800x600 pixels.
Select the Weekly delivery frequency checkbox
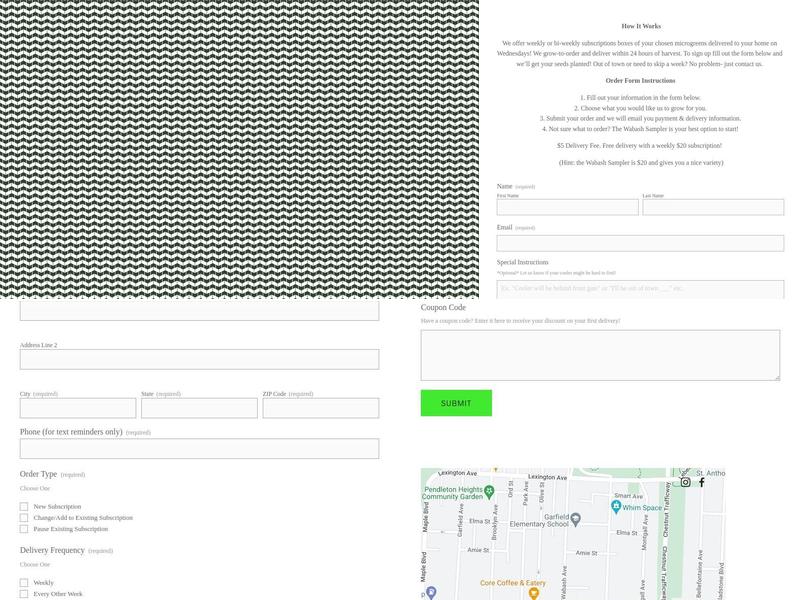tap(24, 583)
